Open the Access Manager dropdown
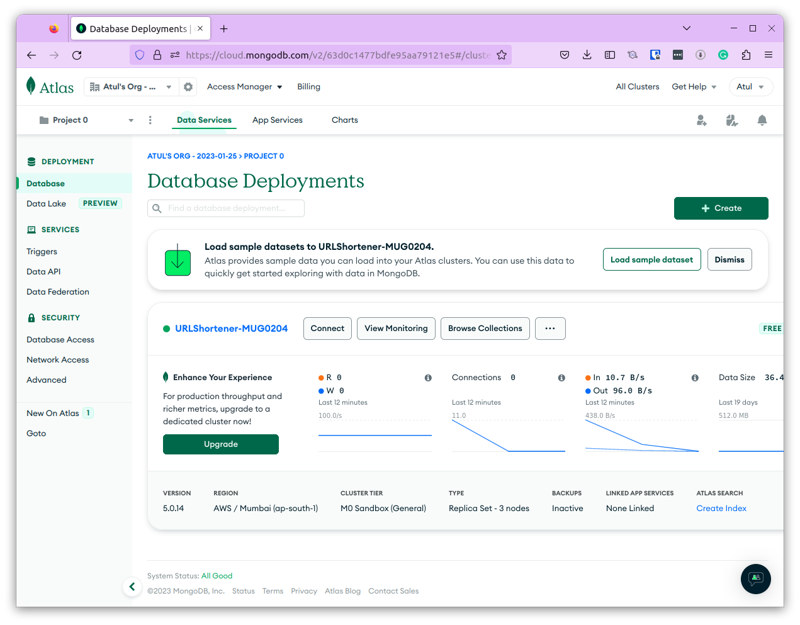This screenshot has height=625, width=800. tap(244, 87)
